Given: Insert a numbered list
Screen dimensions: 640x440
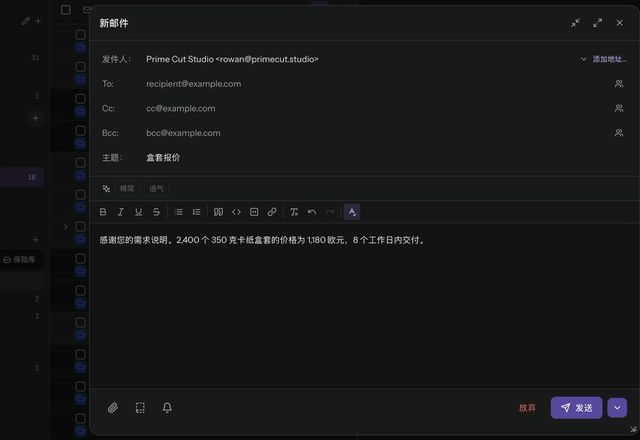Looking at the screenshot, I should (196, 212).
